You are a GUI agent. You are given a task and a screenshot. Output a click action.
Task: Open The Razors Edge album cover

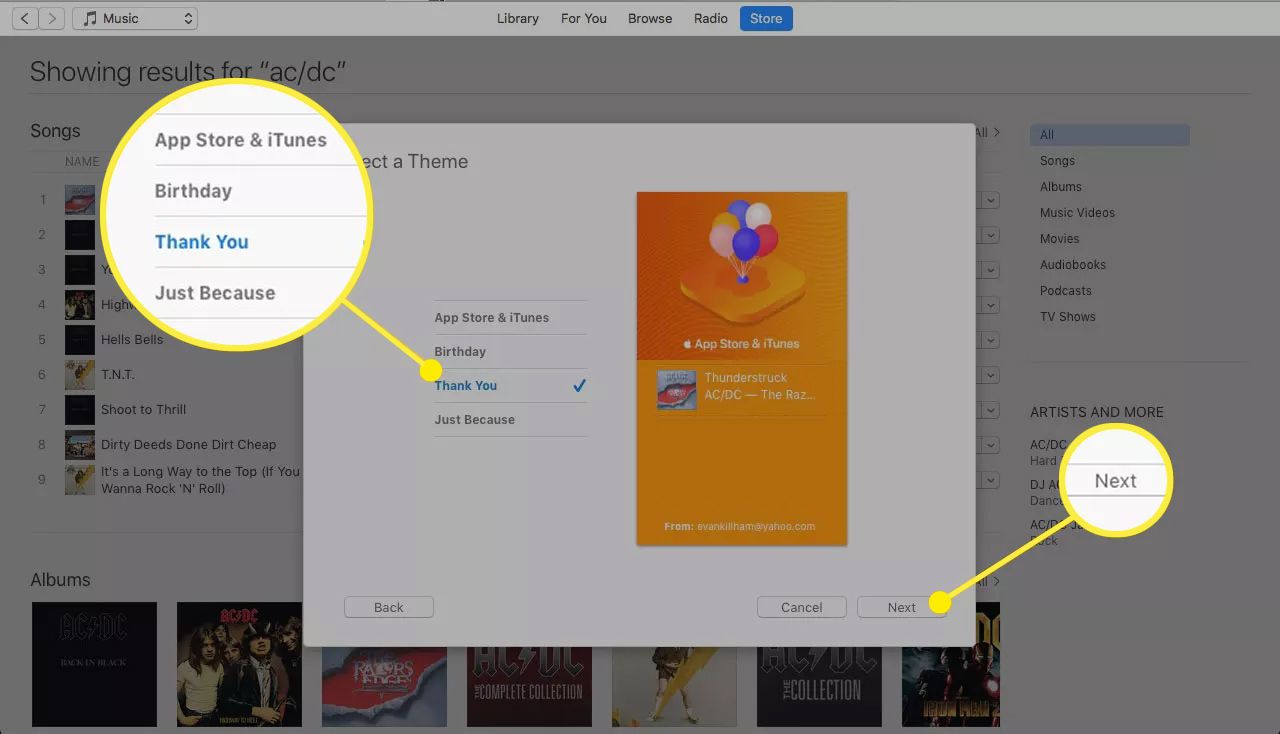coord(384,687)
